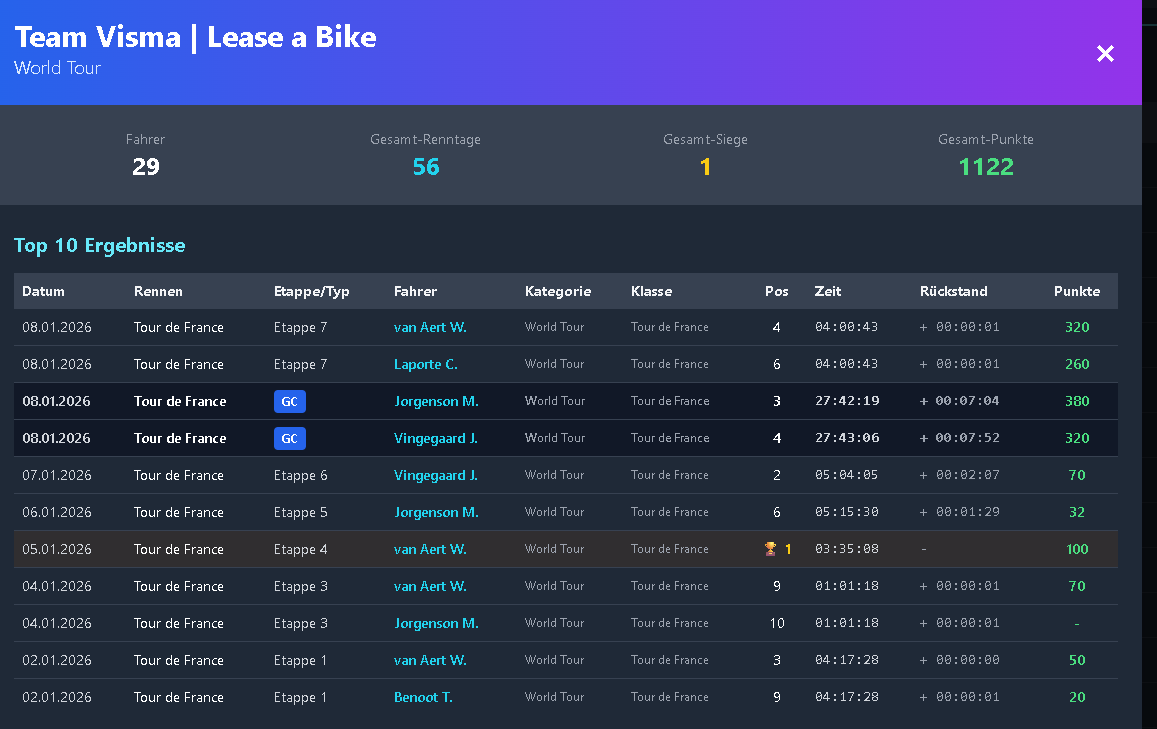Select van Aert W. in the Etappe 1 row
The image size is (1157, 729).
(430, 660)
